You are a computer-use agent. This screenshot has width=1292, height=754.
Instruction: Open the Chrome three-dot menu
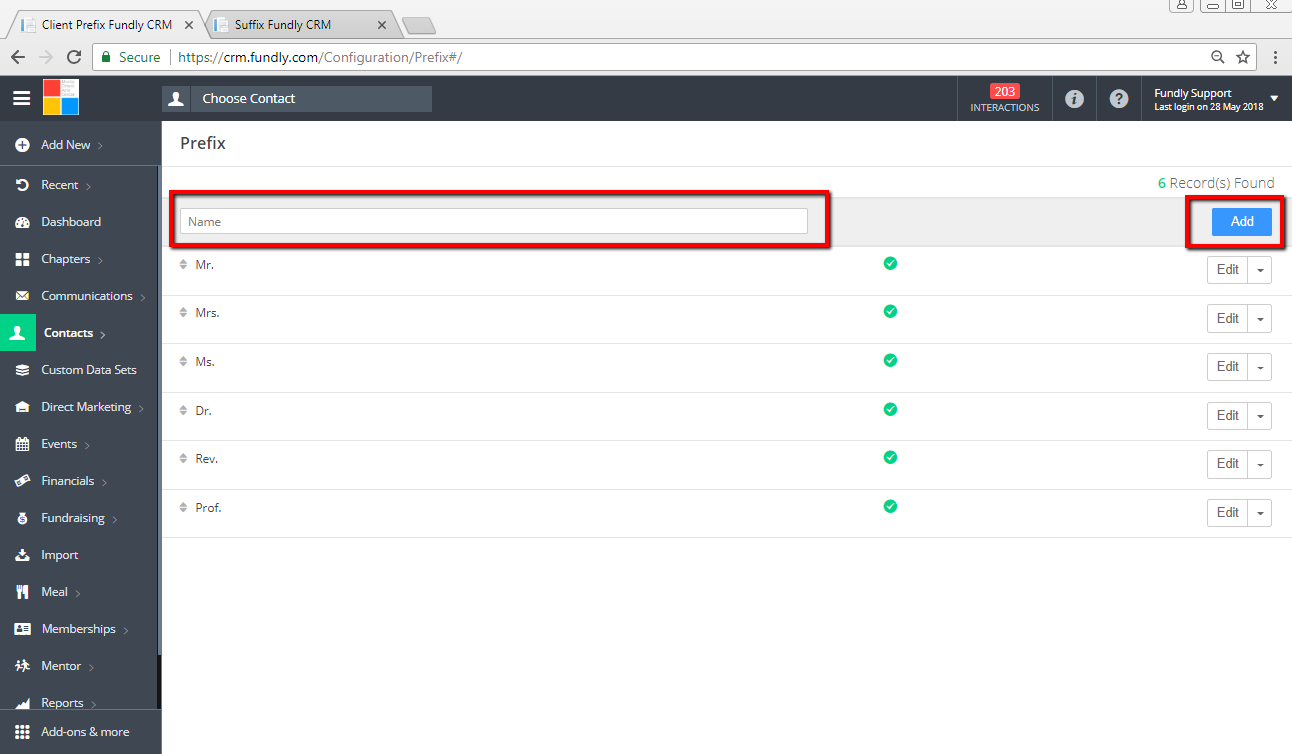[1275, 57]
